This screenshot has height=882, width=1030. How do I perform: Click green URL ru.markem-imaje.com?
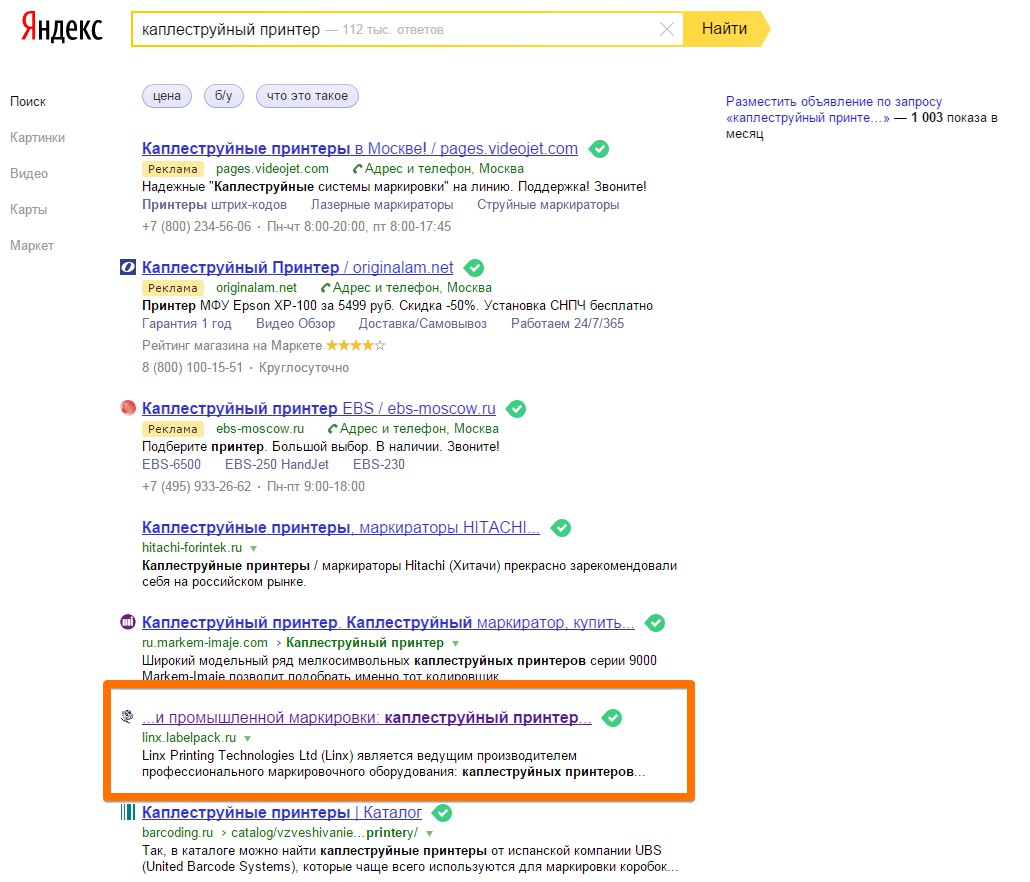pos(205,643)
